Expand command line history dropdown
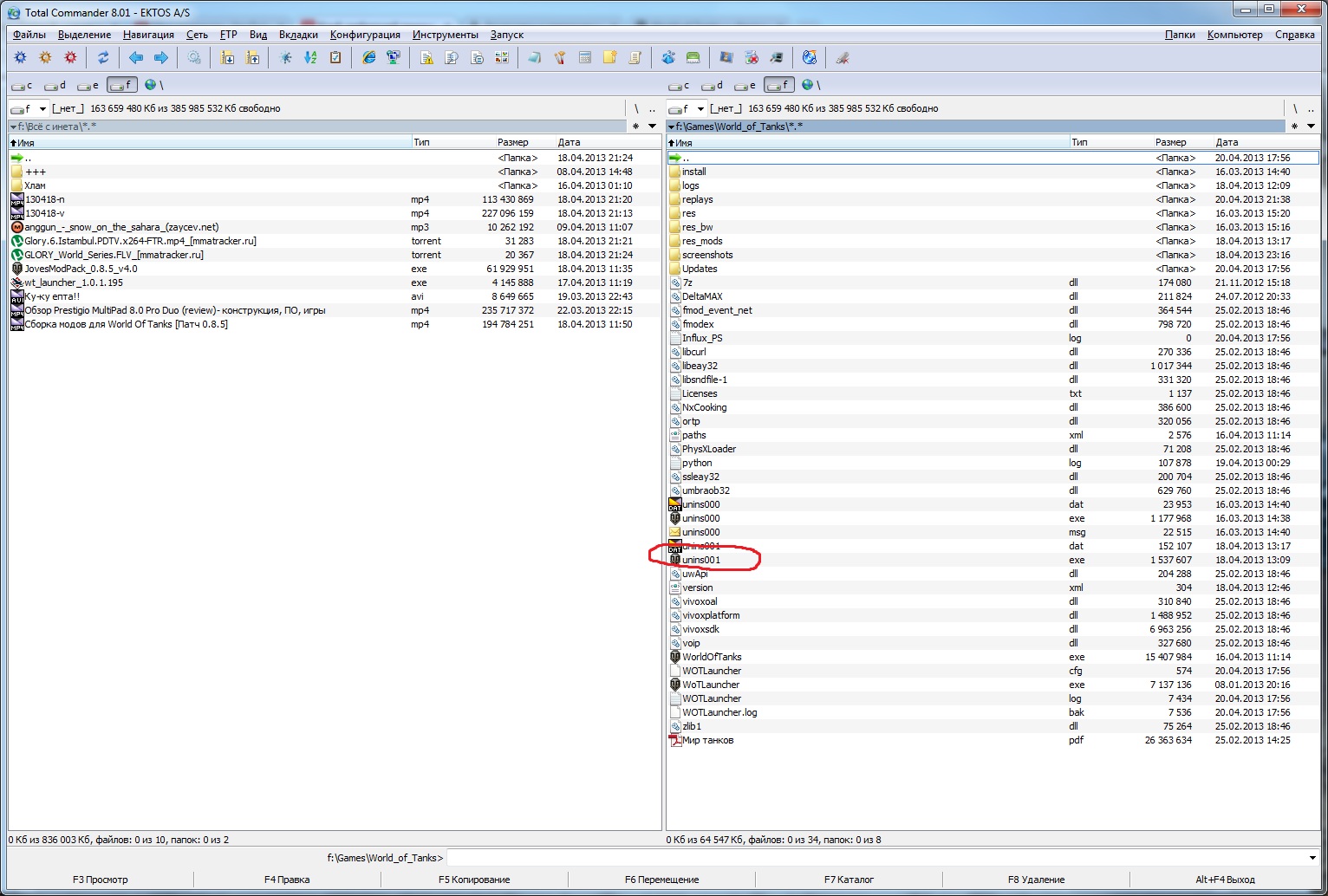This screenshot has height=896, width=1328. (1312, 858)
